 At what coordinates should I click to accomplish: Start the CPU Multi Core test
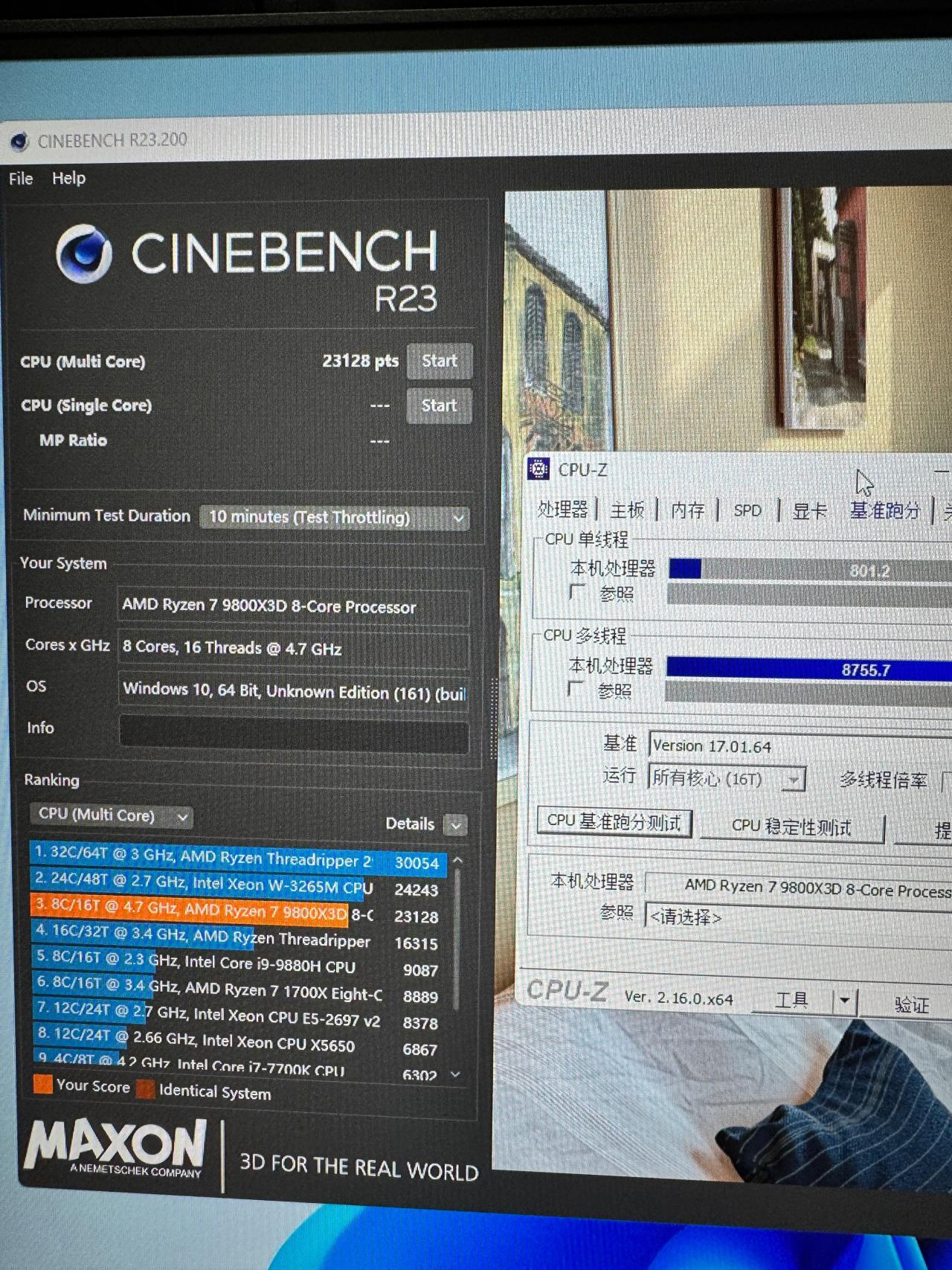(x=439, y=361)
